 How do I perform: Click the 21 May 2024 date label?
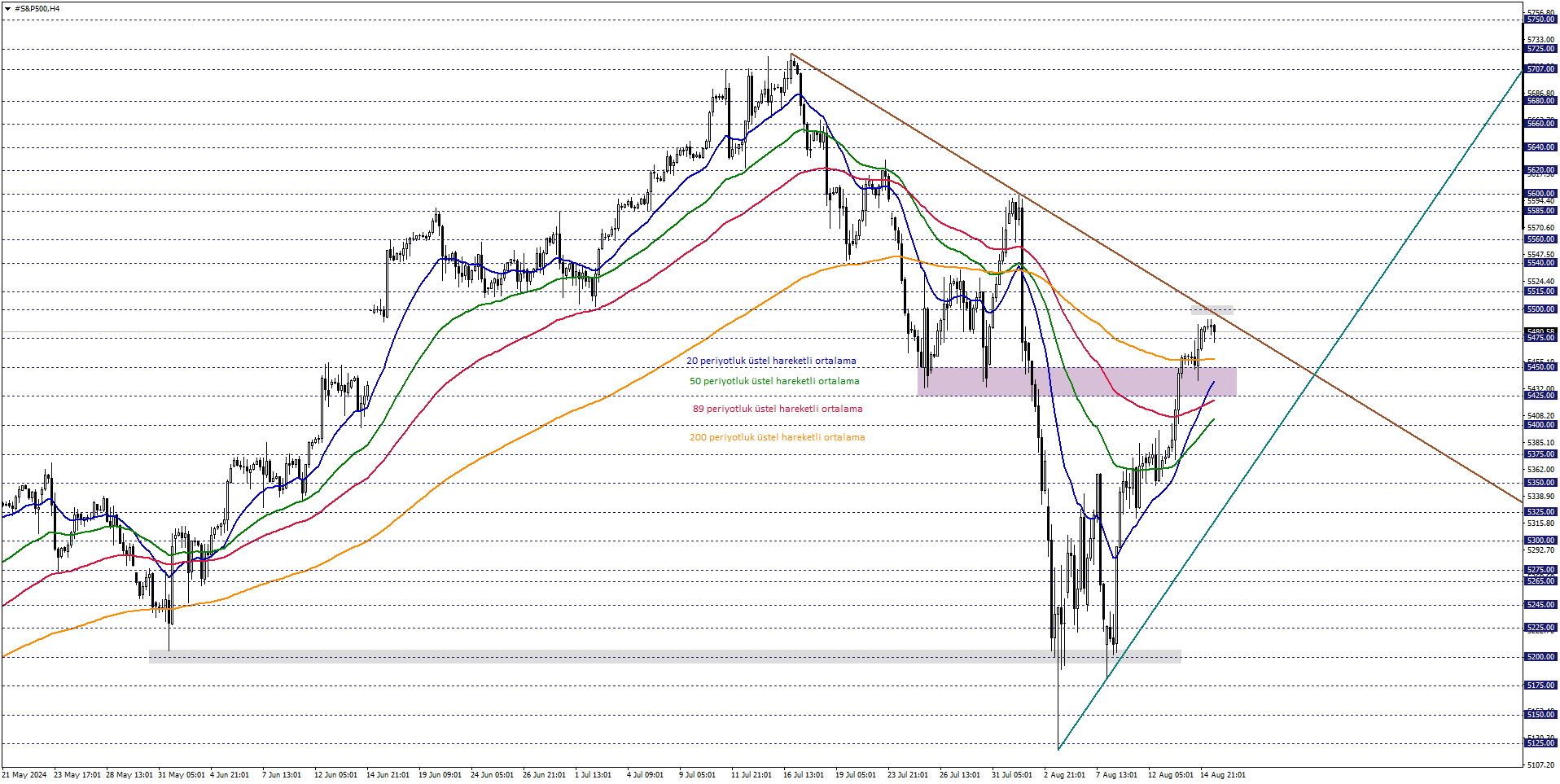click(24, 775)
